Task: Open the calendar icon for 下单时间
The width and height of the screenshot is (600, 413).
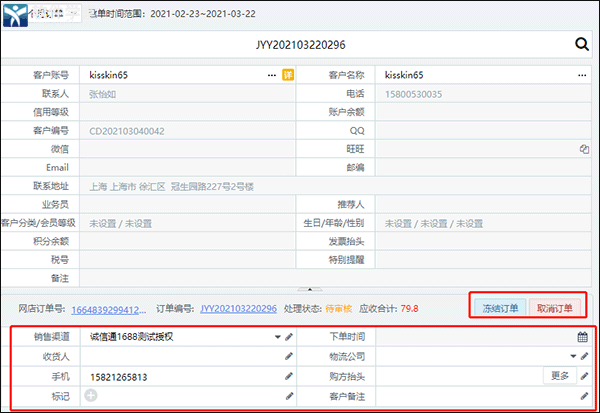Action: pos(582,337)
